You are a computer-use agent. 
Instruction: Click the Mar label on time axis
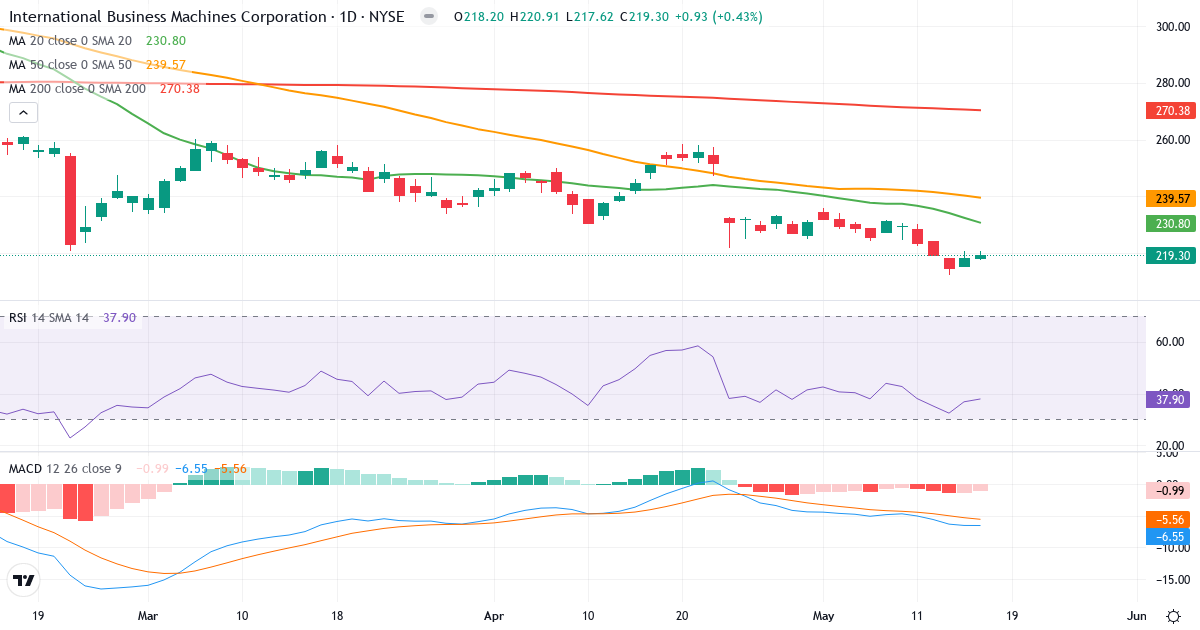(148, 616)
